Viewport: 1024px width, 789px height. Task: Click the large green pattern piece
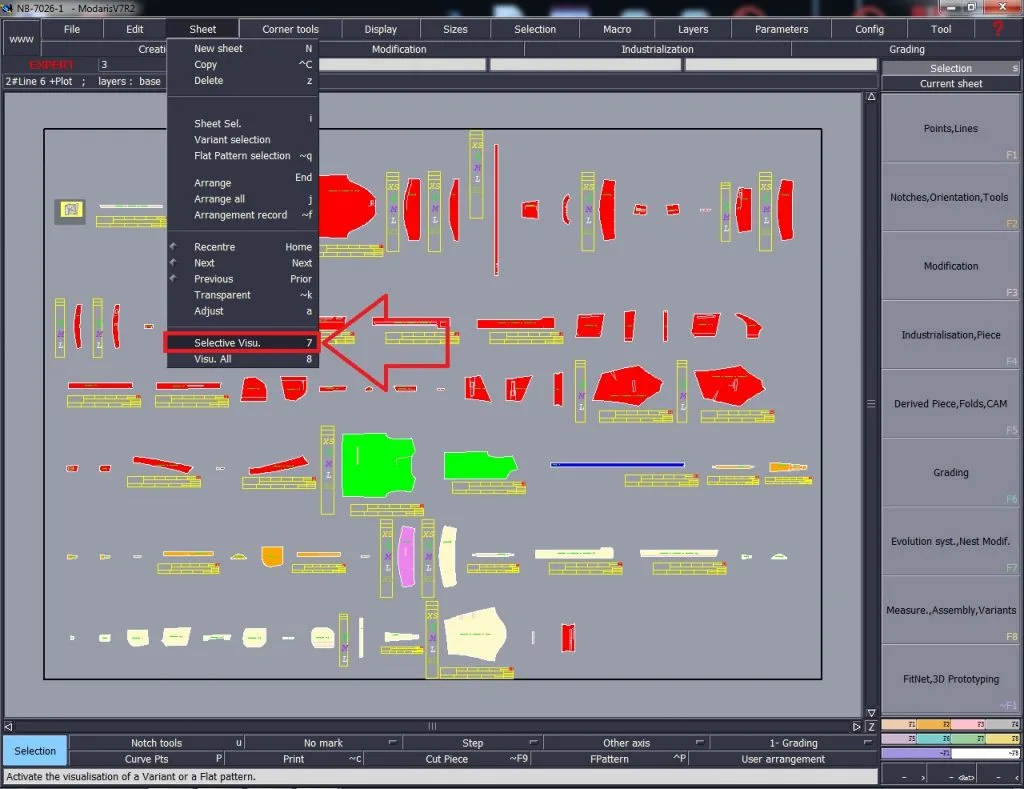pyautogui.click(x=377, y=465)
